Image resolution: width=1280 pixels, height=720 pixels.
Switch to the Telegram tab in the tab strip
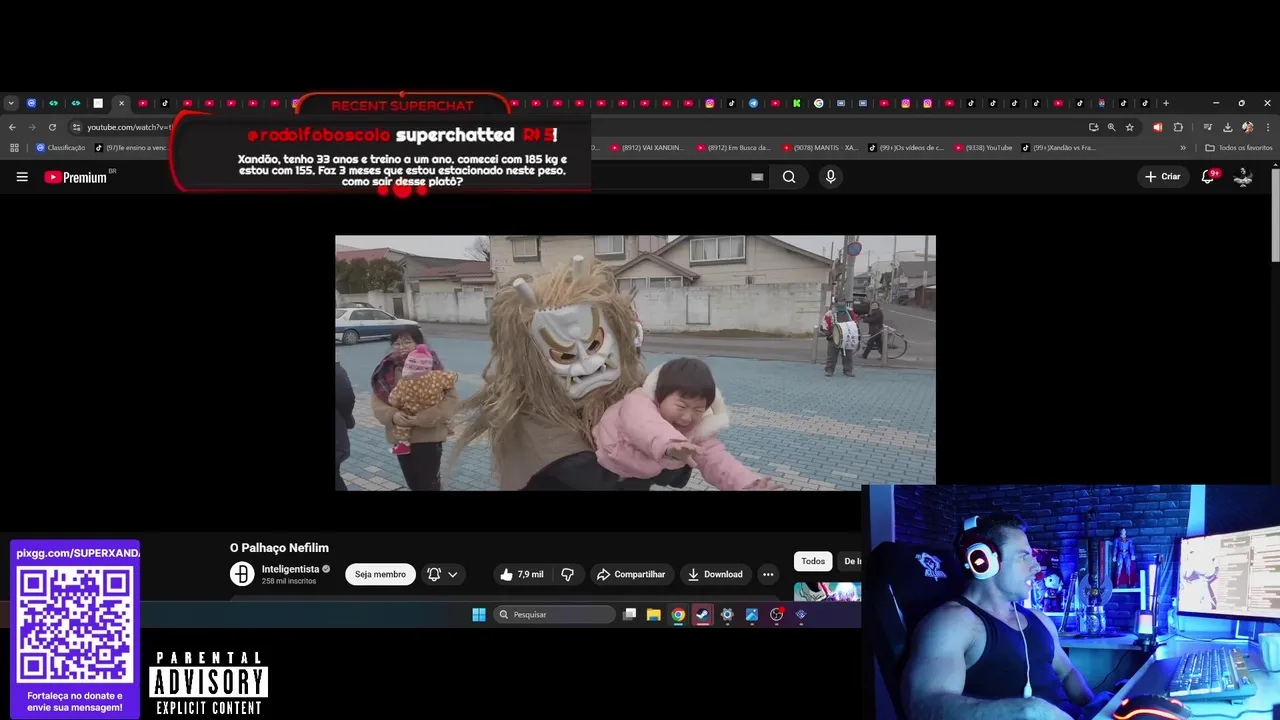coord(753,103)
